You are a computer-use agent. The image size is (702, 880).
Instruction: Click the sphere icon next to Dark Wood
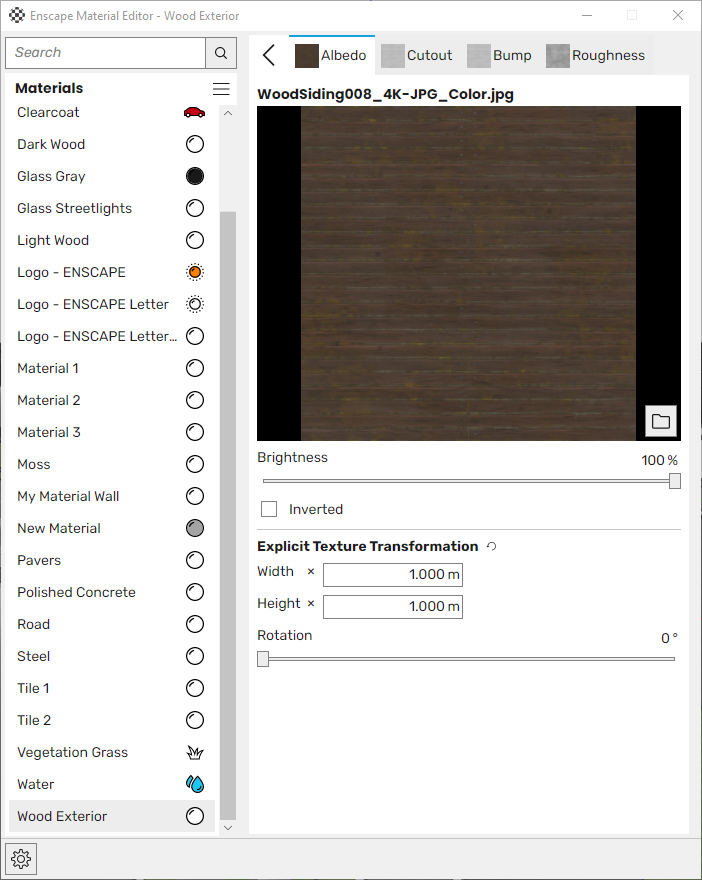click(195, 144)
